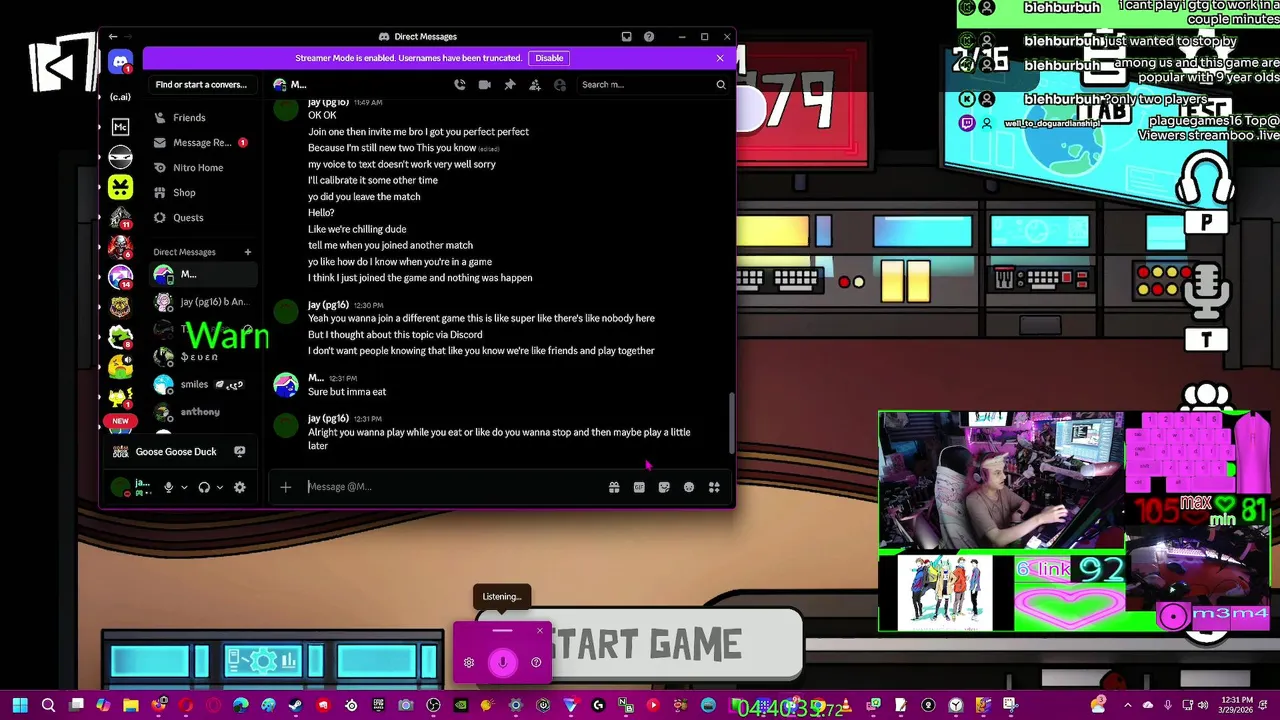Open Apps launcher icon in message bar
Viewport: 1280px width, 720px height.
[x=714, y=487]
